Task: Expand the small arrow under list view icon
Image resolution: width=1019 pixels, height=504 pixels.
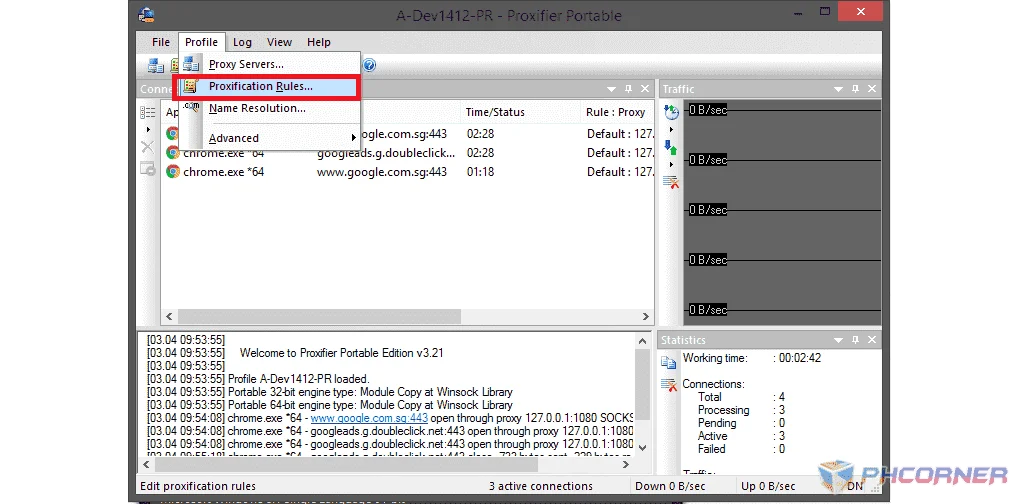Action: pyautogui.click(x=148, y=130)
